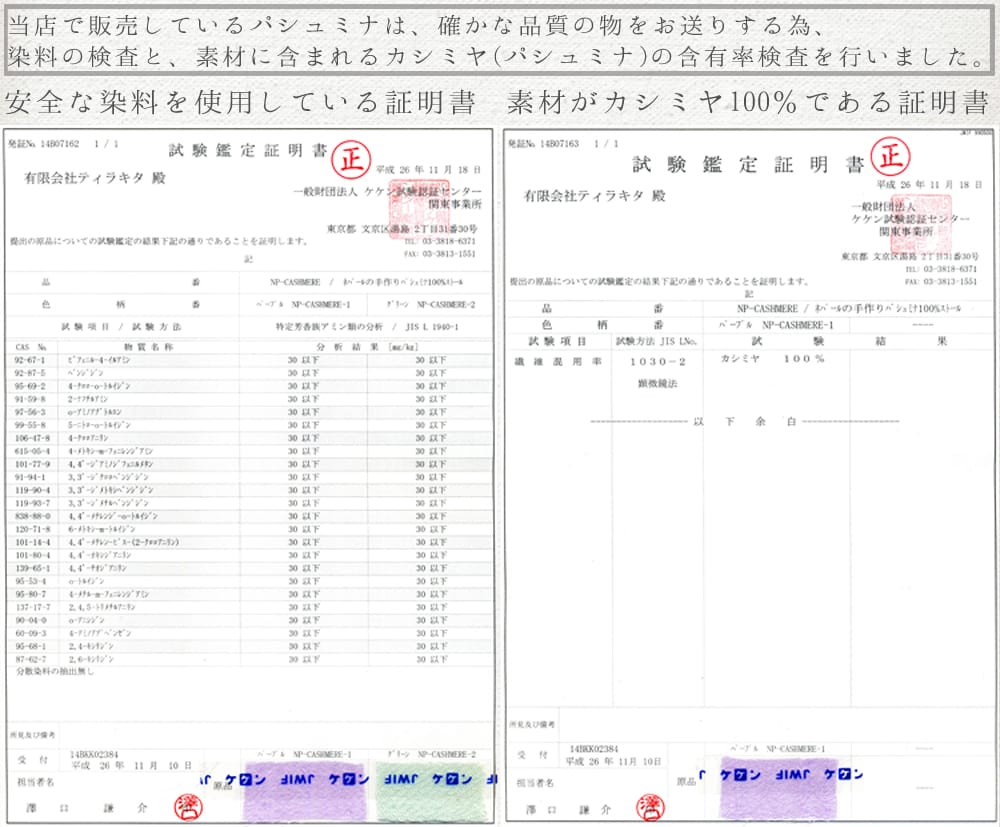Click the heading 素材がカシミヤ100%である証明書
This screenshot has width=1000, height=827.
tap(747, 102)
